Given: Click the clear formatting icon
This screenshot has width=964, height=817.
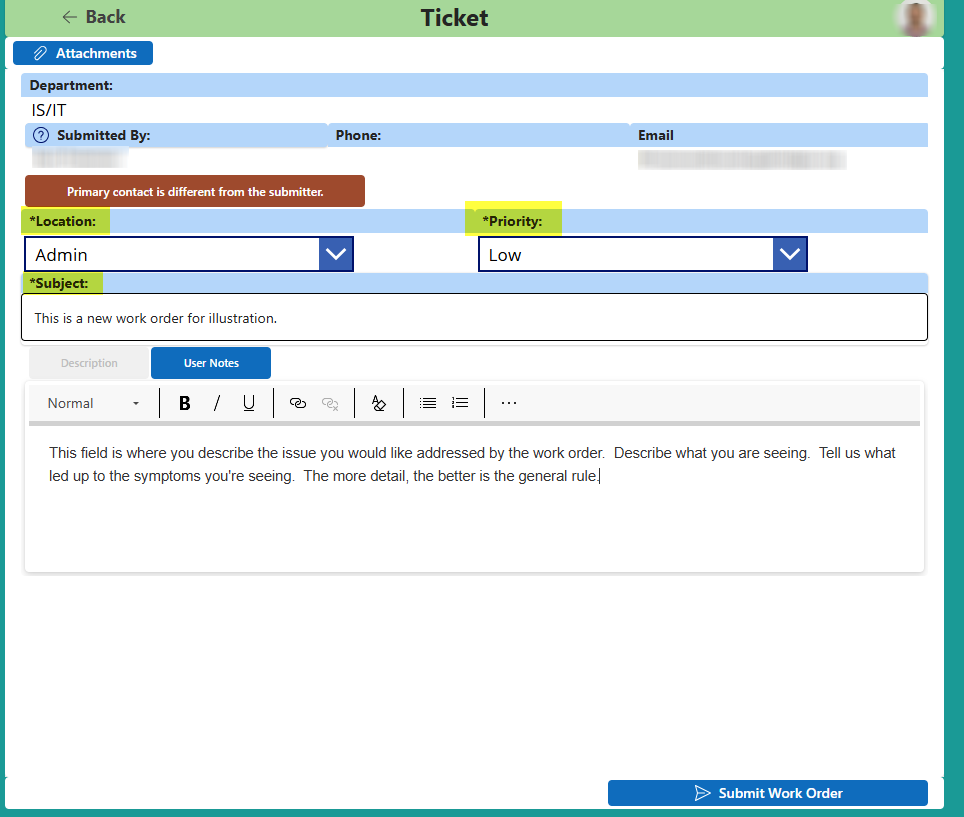Looking at the screenshot, I should [378, 403].
